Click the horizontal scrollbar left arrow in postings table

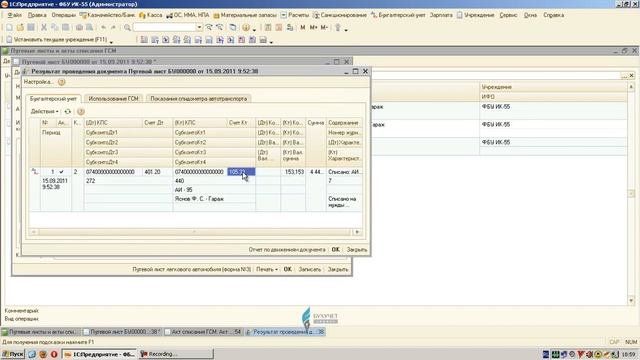coord(34,232)
